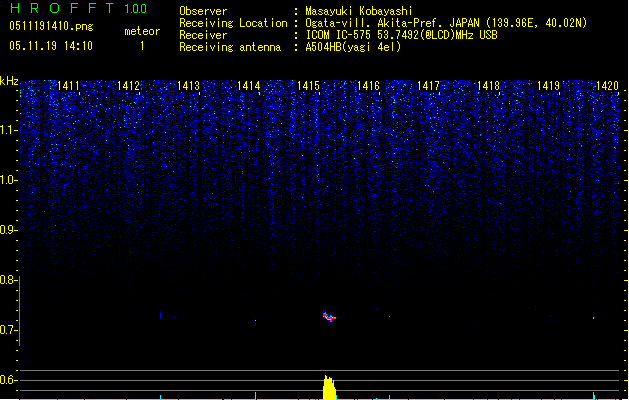Screen dimensions: 629x400
Task: Click antenna value A504HB(yagi 4el)
Action: (353, 47)
